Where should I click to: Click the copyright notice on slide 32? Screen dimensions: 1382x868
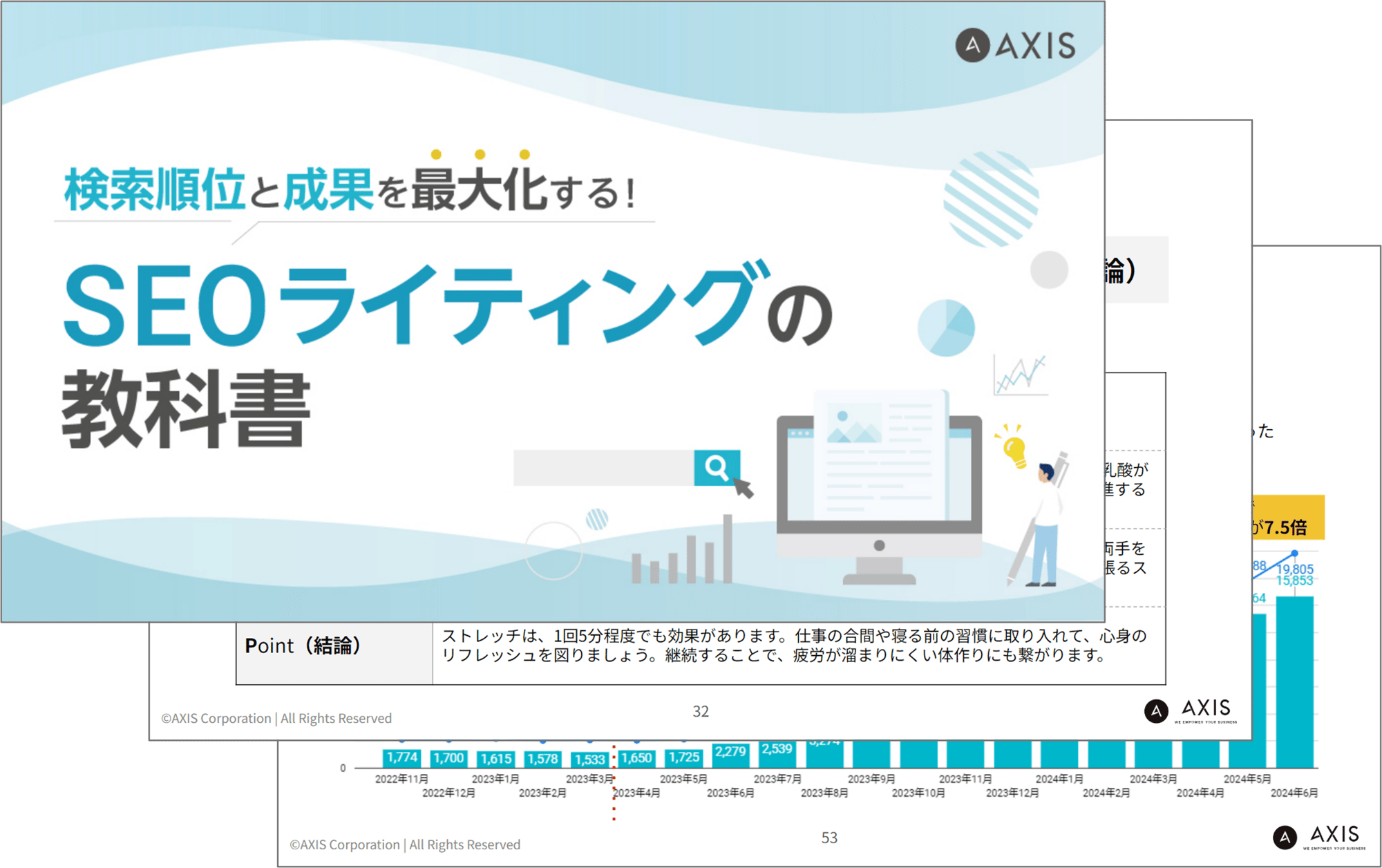[x=276, y=718]
